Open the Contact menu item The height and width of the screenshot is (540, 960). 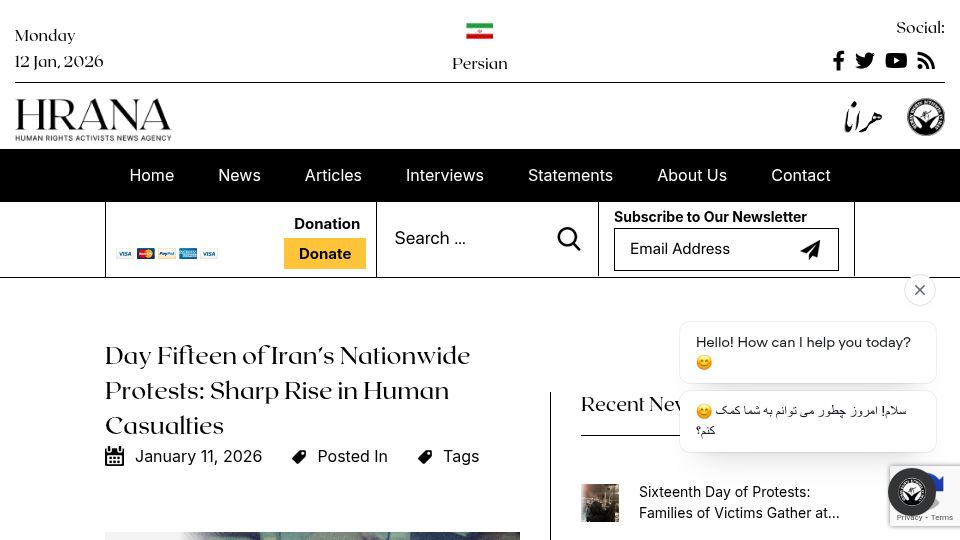(x=801, y=175)
